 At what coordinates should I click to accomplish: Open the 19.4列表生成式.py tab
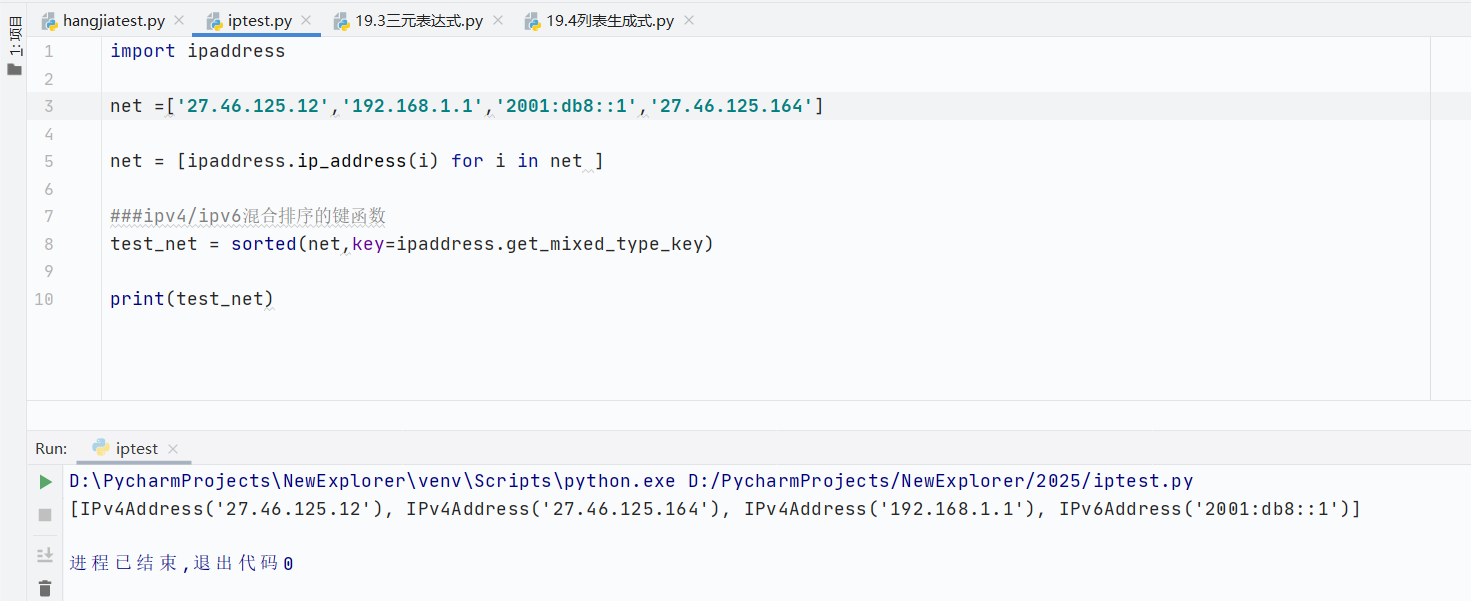click(610, 20)
